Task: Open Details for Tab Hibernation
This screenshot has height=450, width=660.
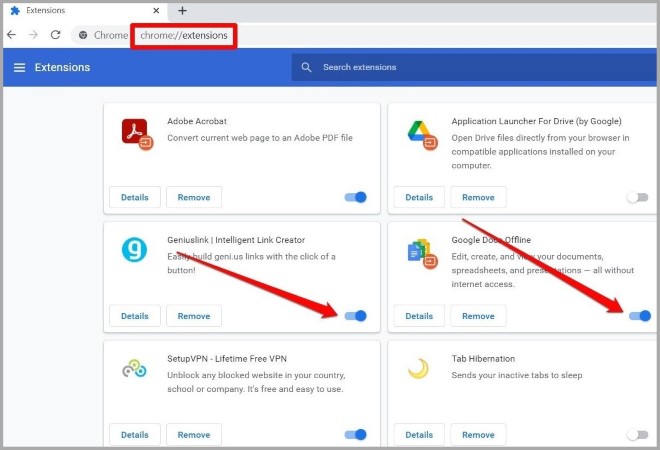Action: point(419,434)
